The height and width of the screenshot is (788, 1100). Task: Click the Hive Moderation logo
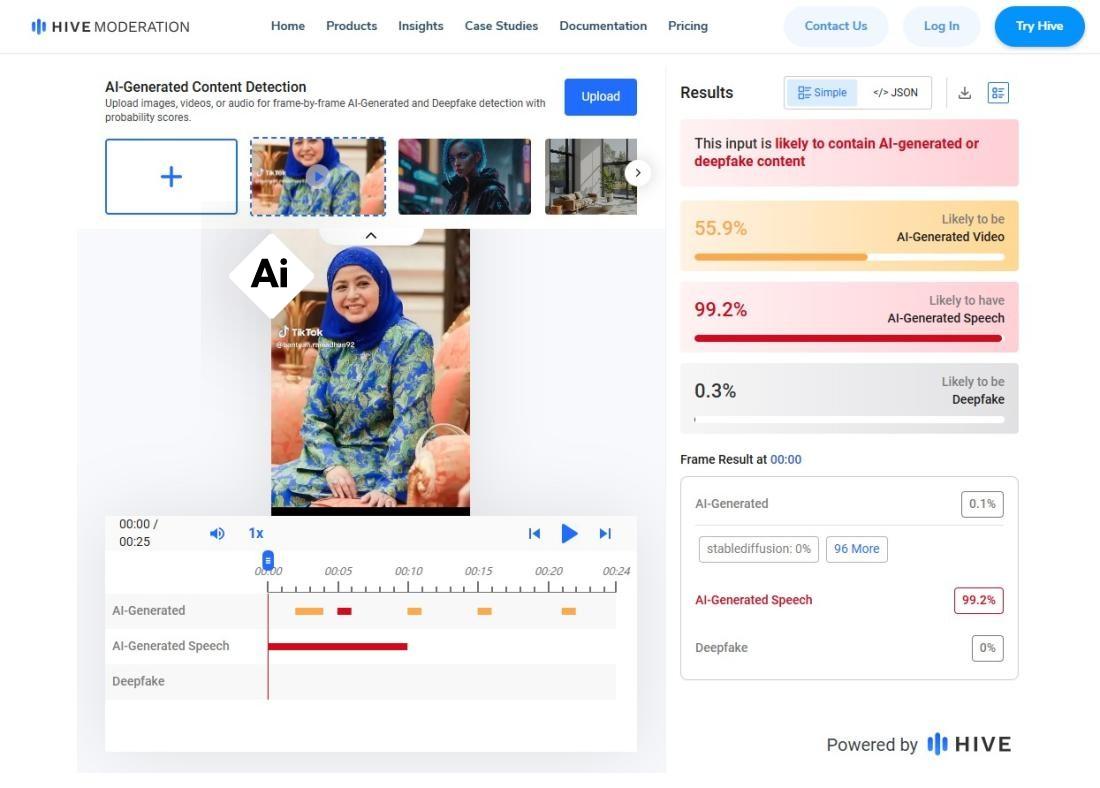110,26
